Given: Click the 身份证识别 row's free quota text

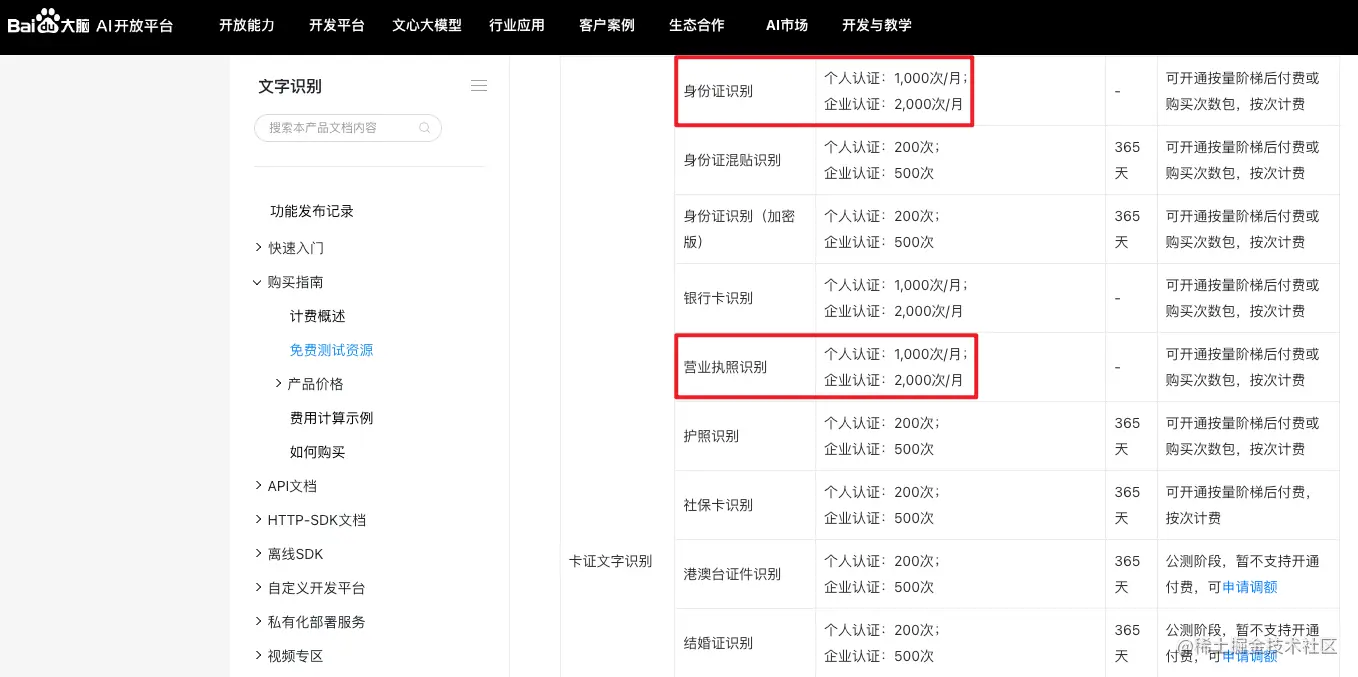Looking at the screenshot, I should pyautogui.click(x=896, y=91).
